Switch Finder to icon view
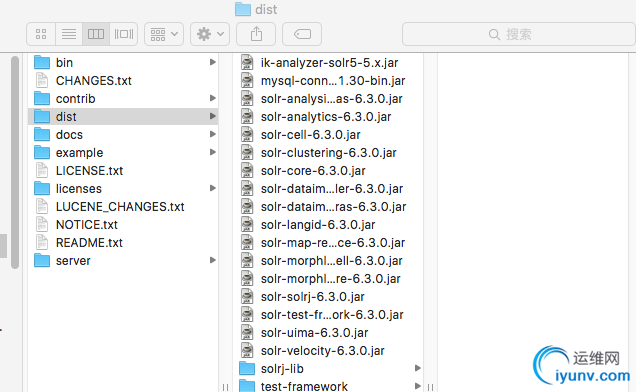The image size is (636, 392). (x=41, y=34)
